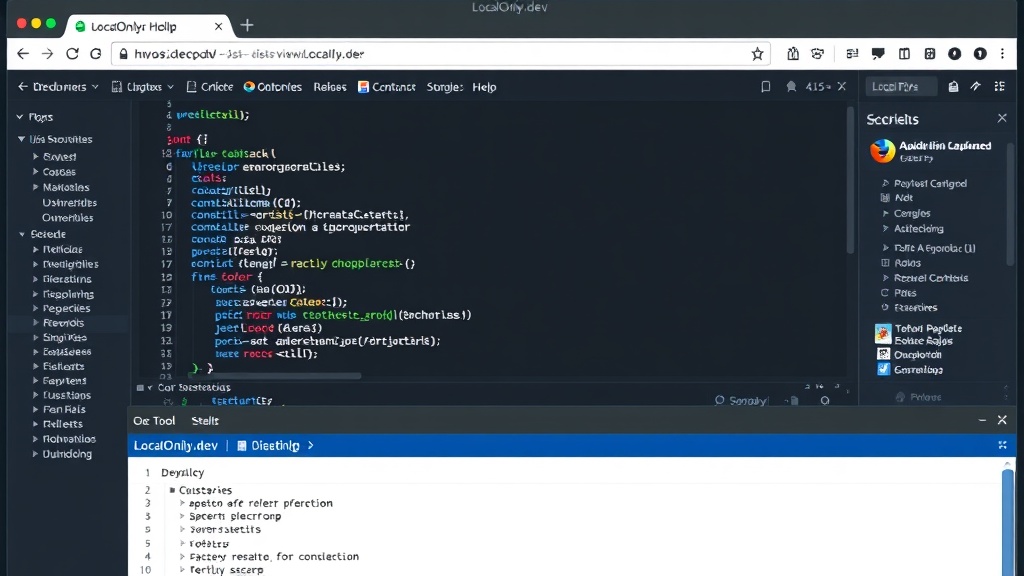Click the grid list icon at the toolbar end

999,87
